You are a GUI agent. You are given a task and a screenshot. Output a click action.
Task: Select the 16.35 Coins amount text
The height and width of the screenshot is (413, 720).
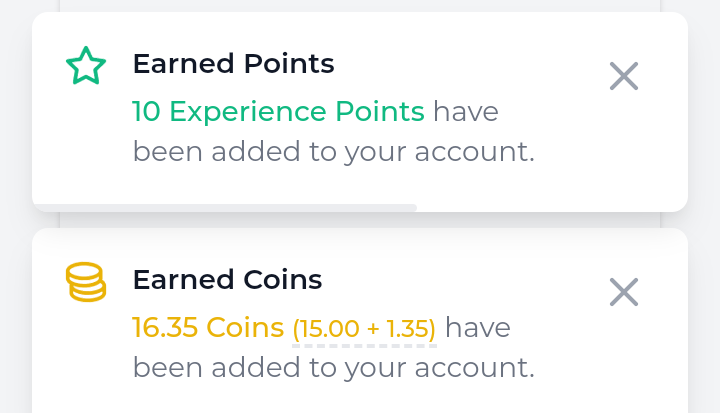[208, 327]
